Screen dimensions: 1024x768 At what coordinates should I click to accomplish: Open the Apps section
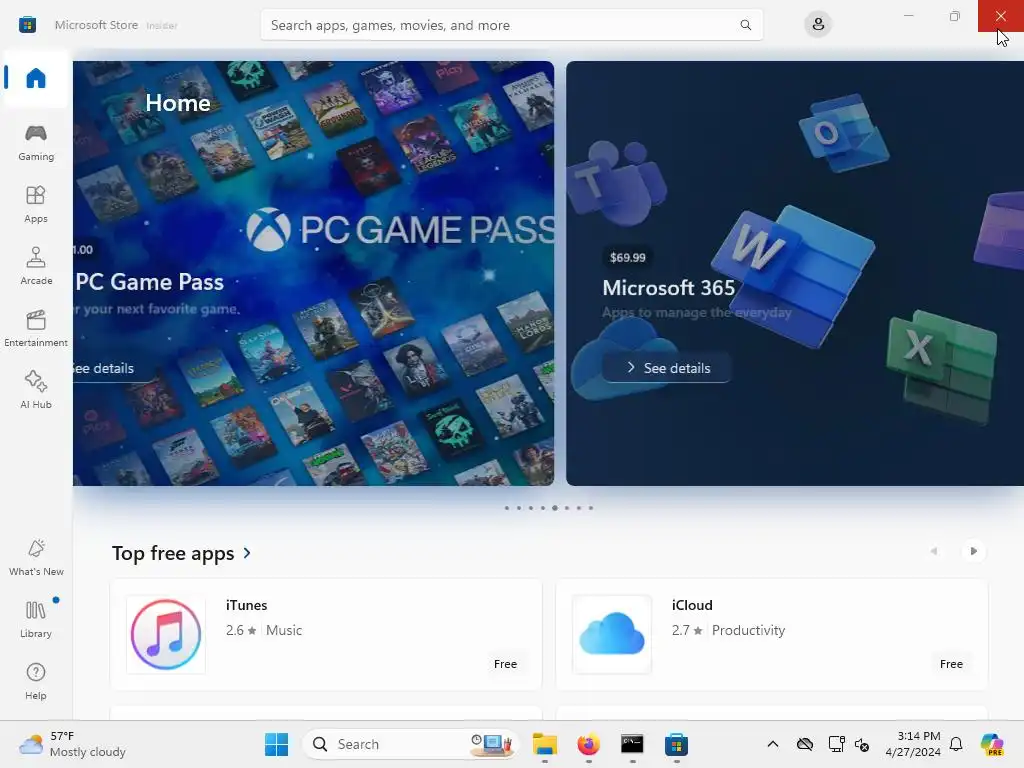[36, 204]
